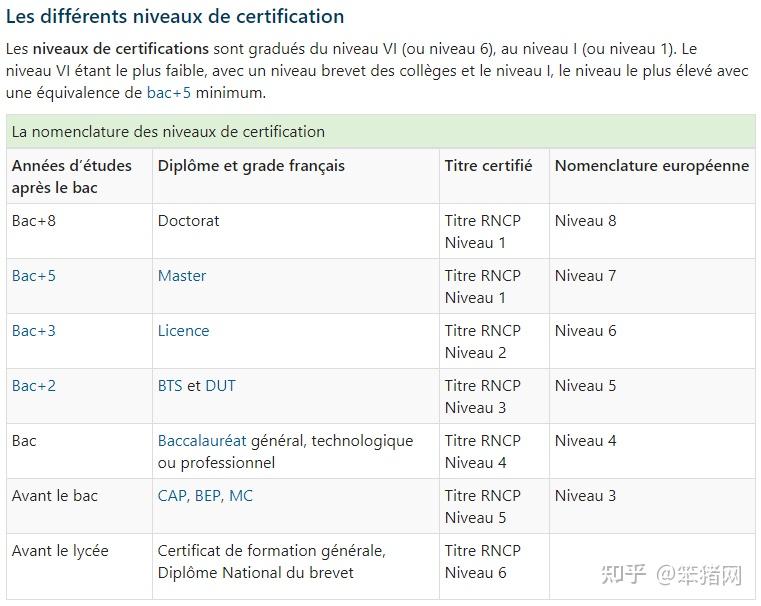Click the Doctorat cell
This screenshot has width=761, height=606.
tap(188, 221)
